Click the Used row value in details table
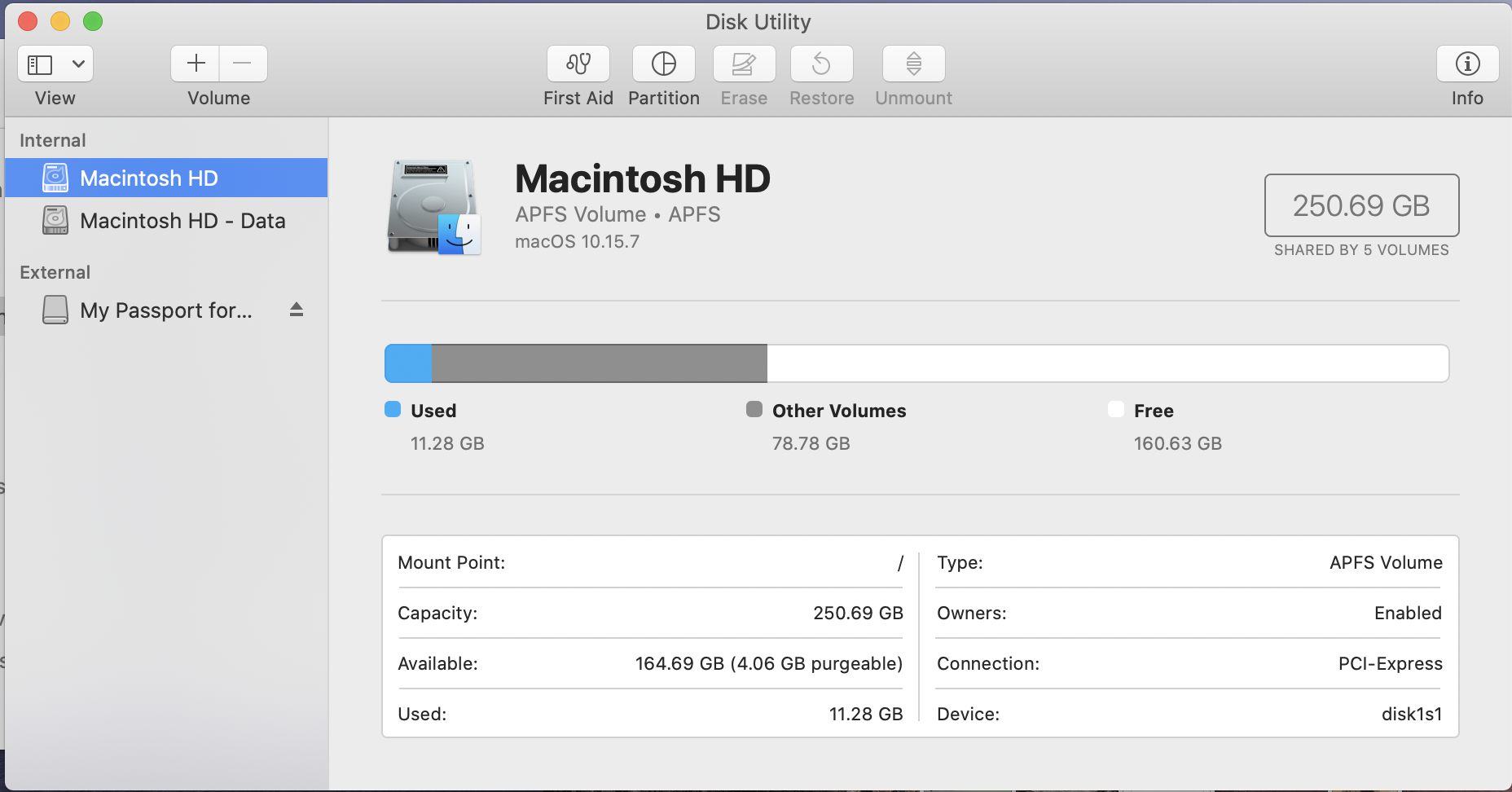Image resolution: width=1512 pixels, height=792 pixels. [x=866, y=714]
